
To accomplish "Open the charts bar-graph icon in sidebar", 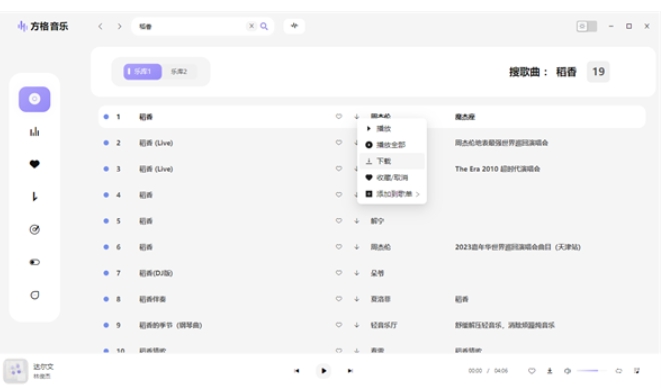I will 35,132.
